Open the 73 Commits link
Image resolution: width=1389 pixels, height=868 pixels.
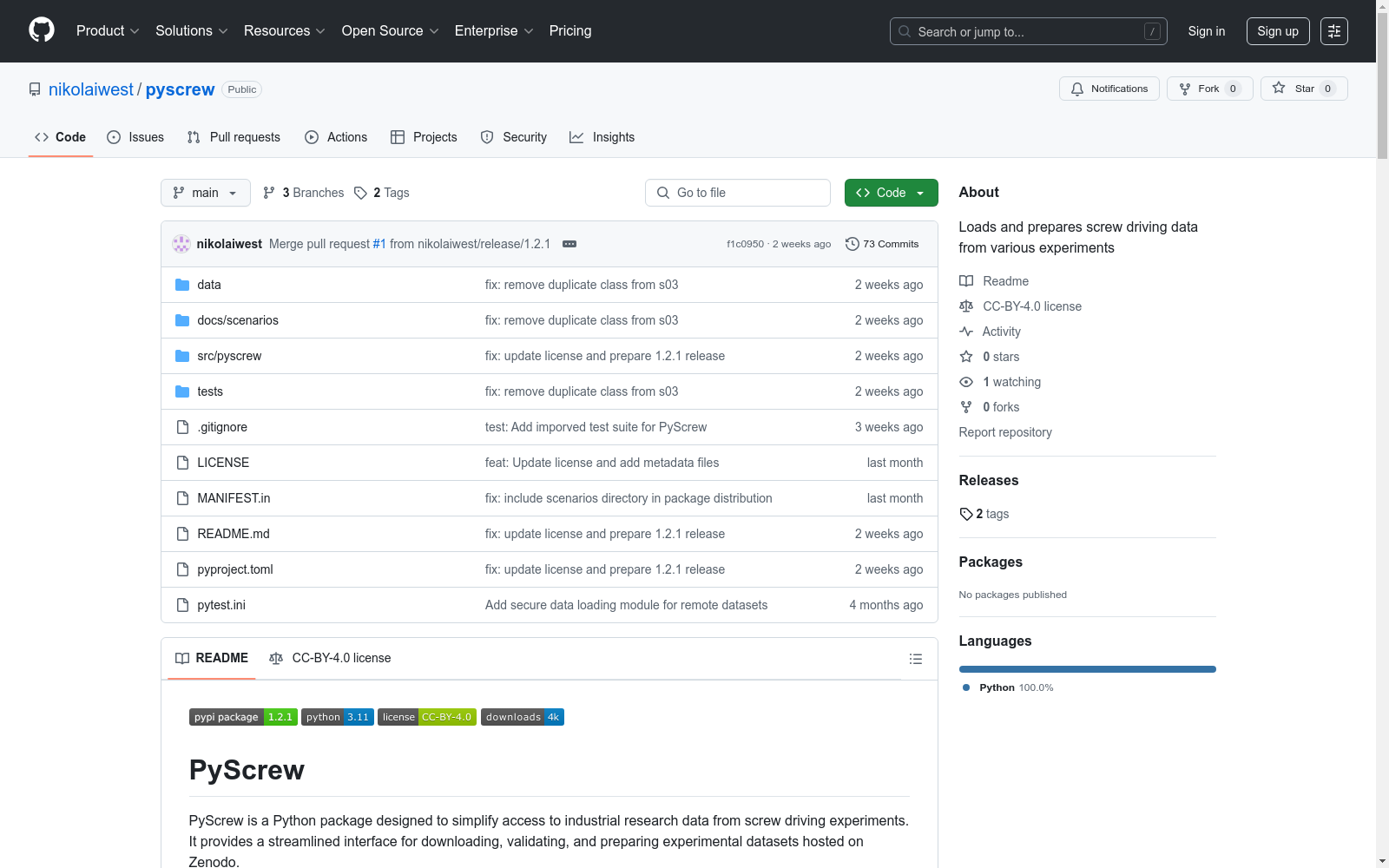[882, 244]
